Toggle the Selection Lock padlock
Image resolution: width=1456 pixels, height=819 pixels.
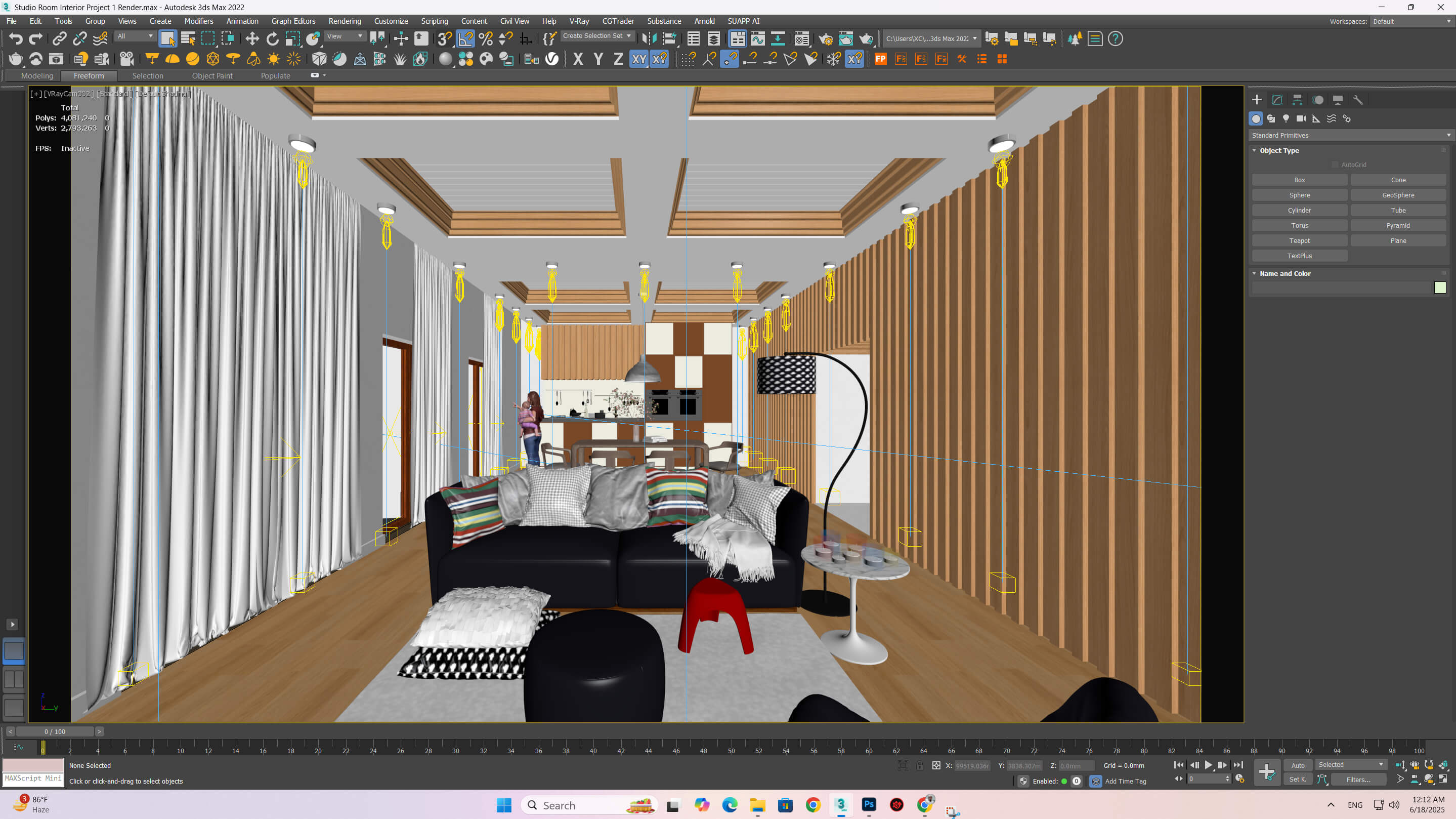pyautogui.click(x=920, y=765)
